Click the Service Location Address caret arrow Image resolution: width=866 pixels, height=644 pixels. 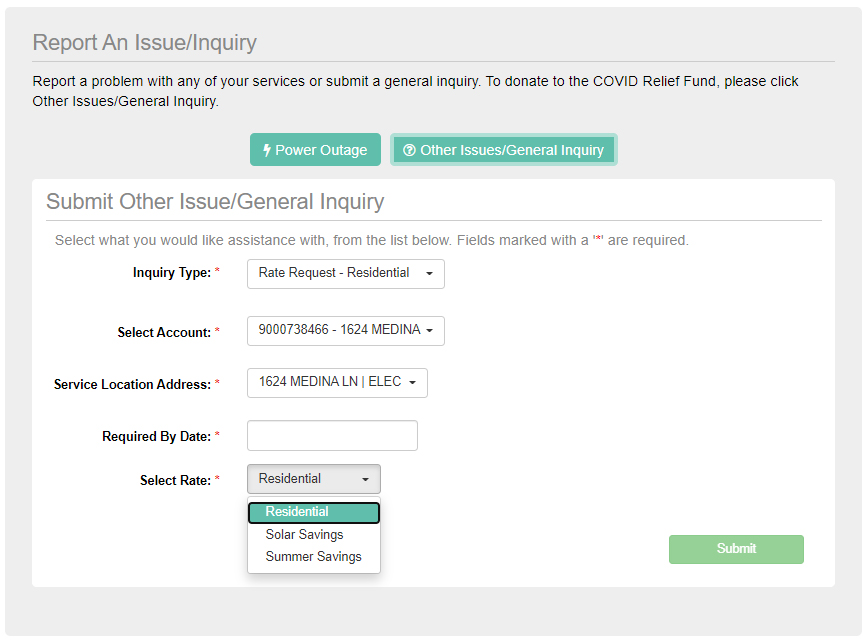(x=412, y=382)
